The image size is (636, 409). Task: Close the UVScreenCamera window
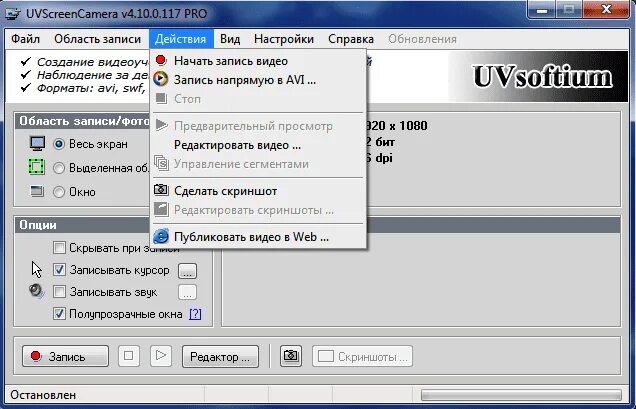click(x=607, y=9)
